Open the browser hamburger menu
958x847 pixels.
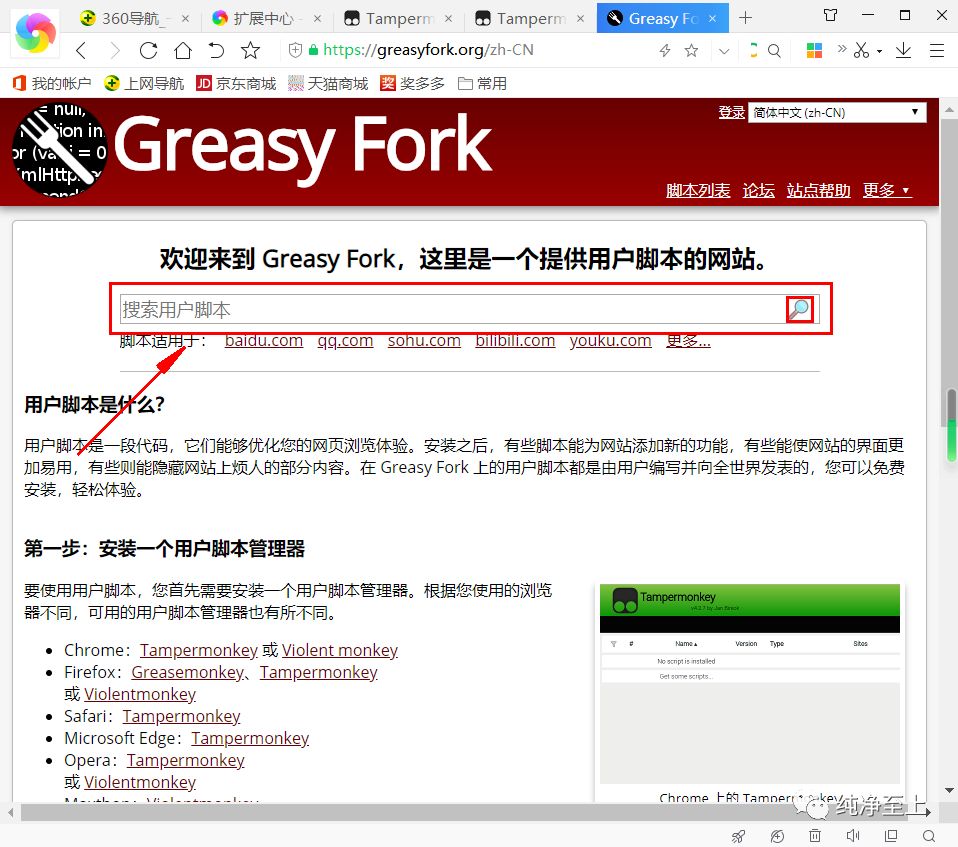[x=937, y=50]
